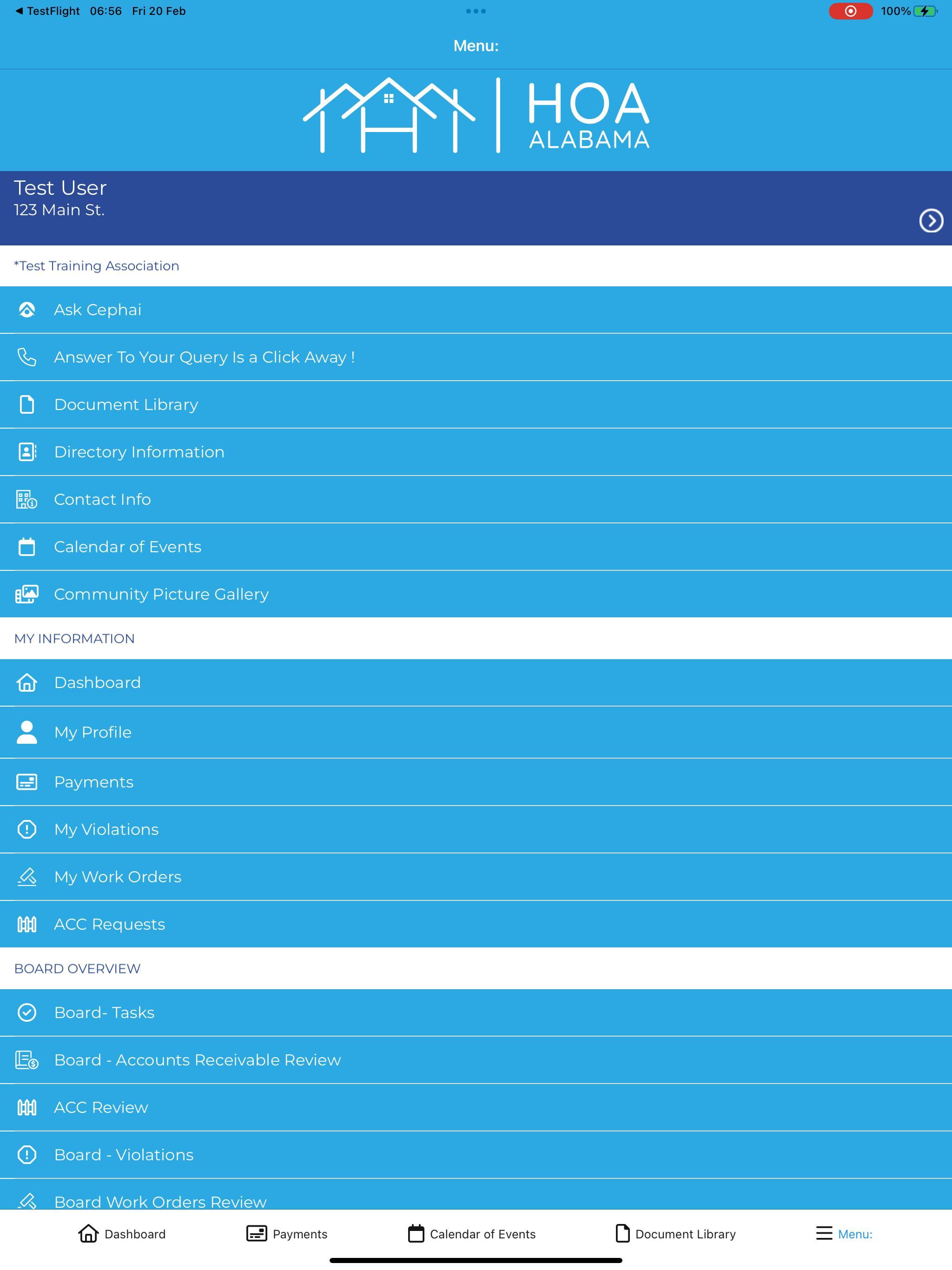Tap the Contact Info building icon

pos(27,500)
